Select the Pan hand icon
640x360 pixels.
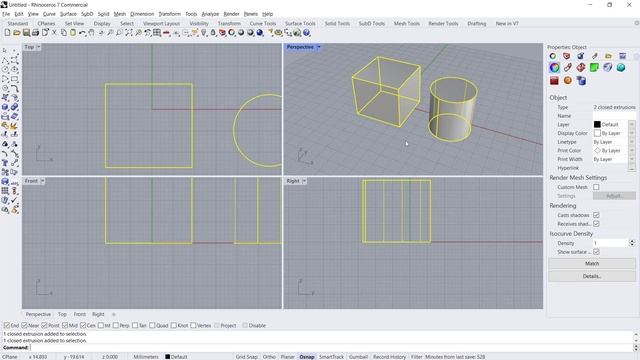tap(91, 33)
